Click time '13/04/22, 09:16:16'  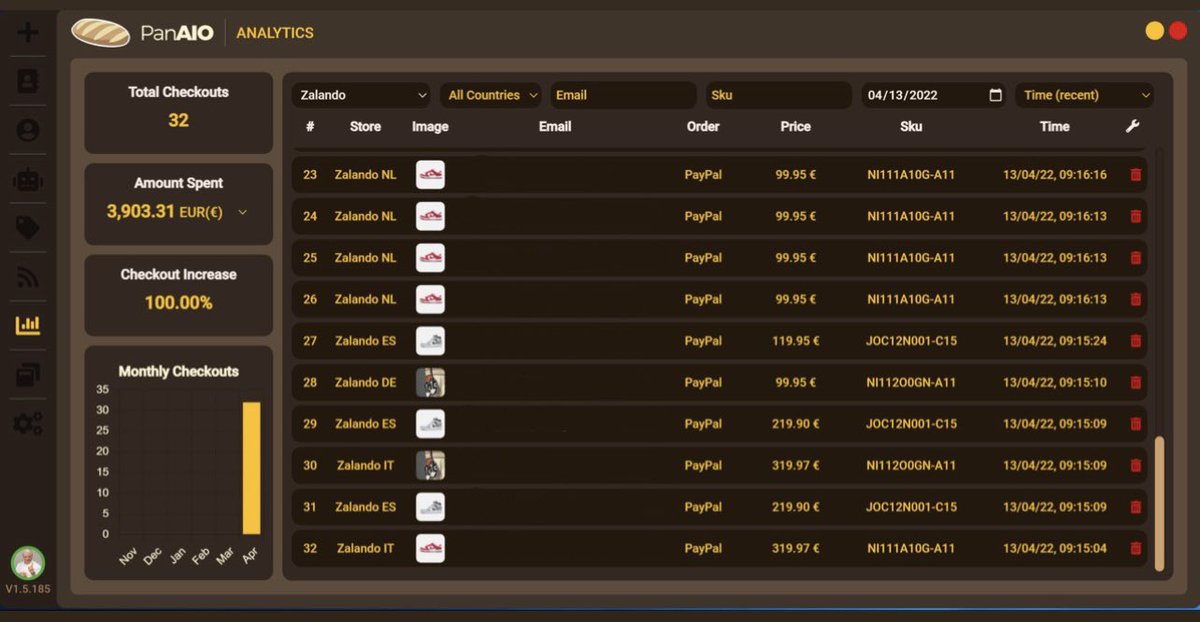coord(1054,175)
